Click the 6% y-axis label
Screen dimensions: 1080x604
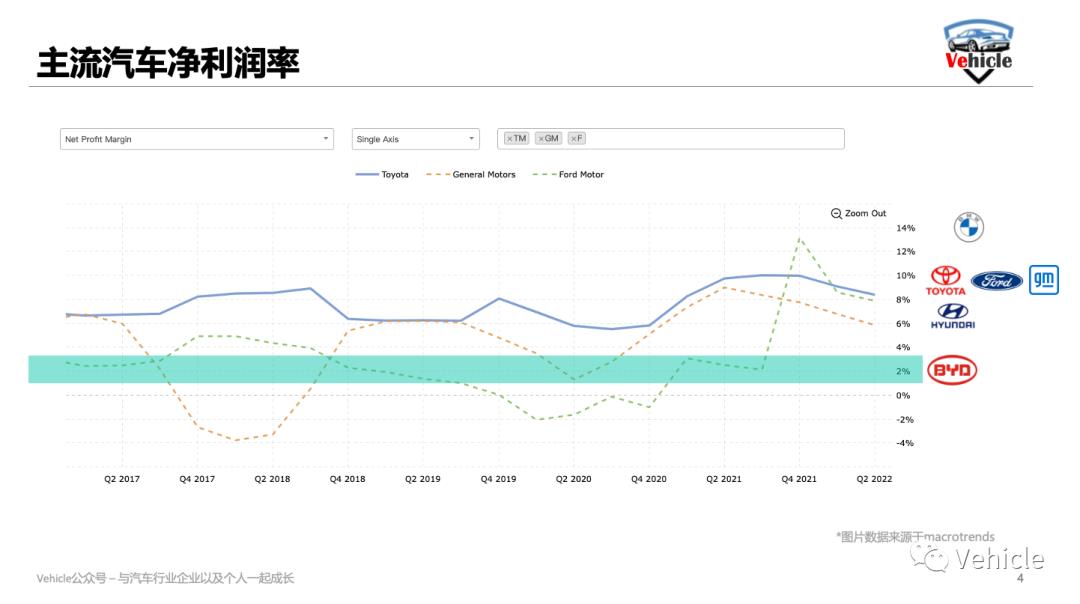pos(903,324)
